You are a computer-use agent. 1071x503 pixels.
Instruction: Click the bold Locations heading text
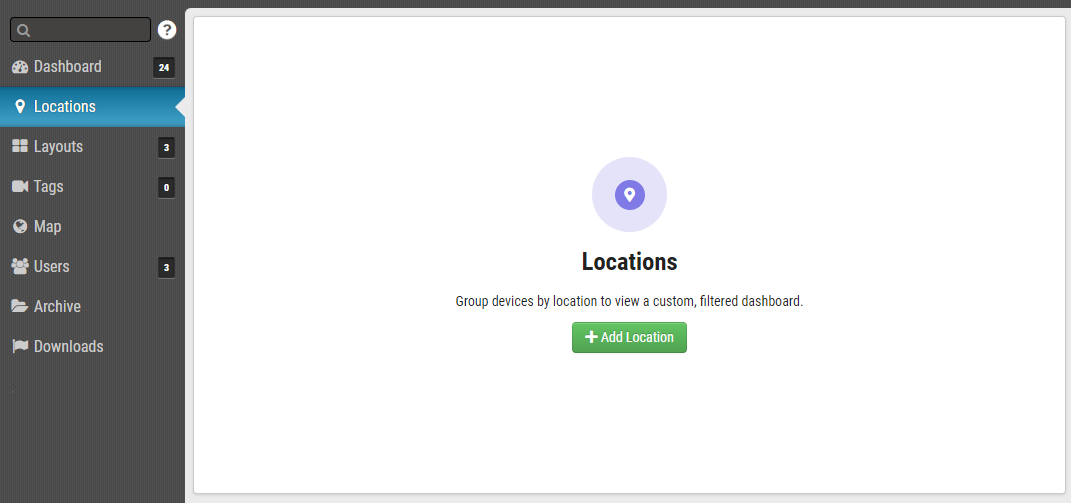(x=629, y=262)
